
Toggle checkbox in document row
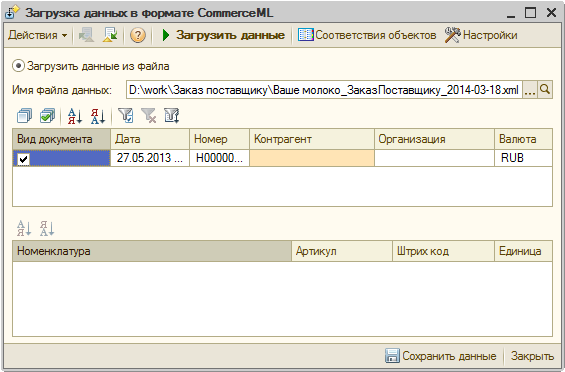tap(24, 159)
